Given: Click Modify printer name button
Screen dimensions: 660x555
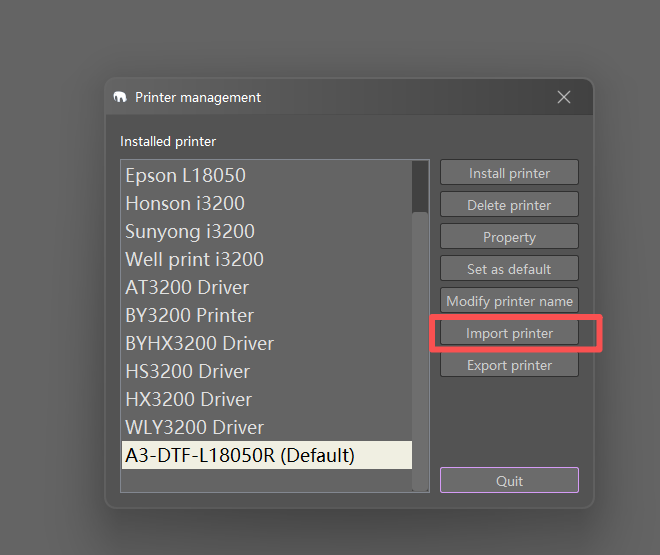Looking at the screenshot, I should (509, 300).
